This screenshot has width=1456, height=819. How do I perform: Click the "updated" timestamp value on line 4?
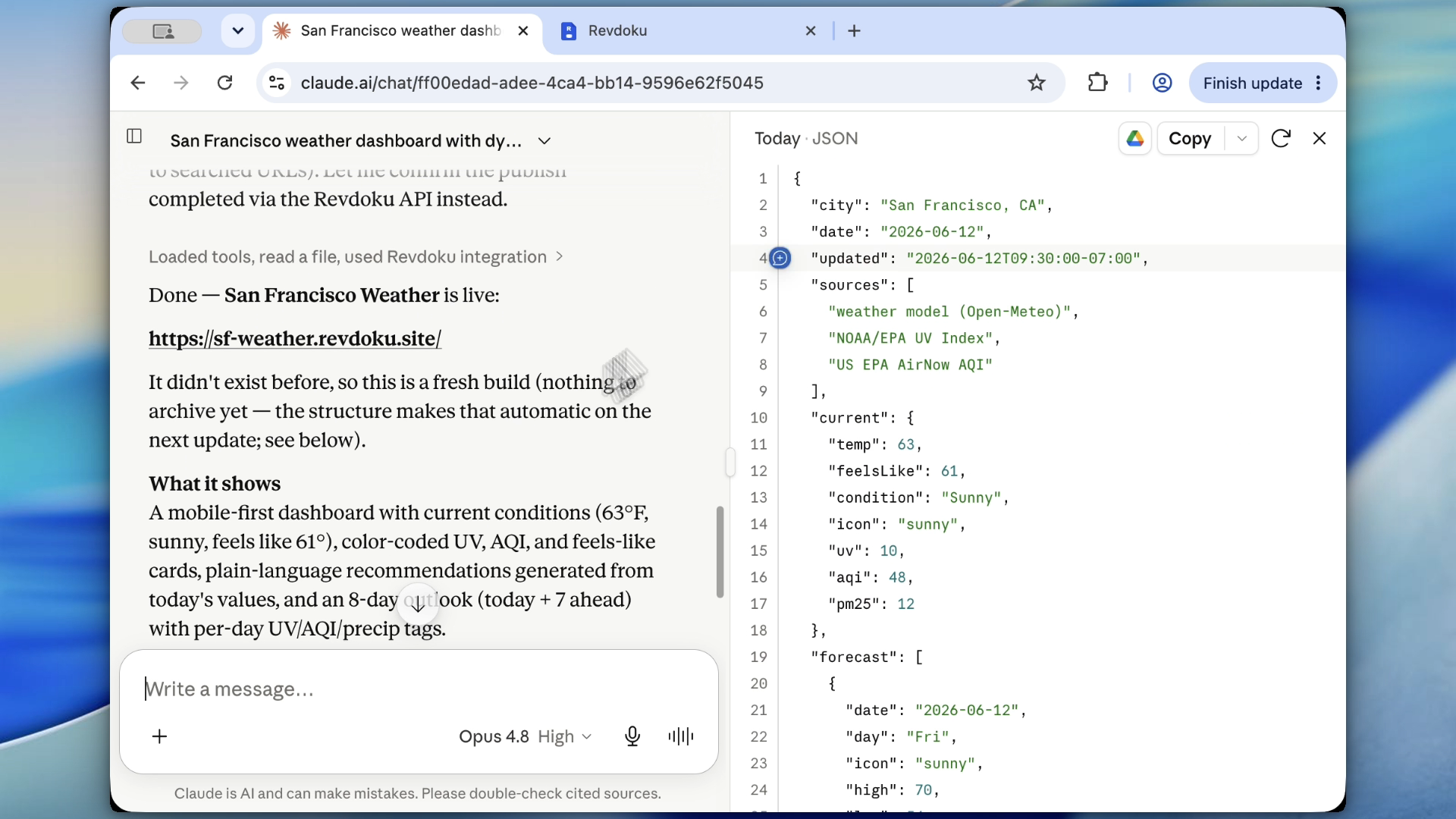(x=1023, y=259)
